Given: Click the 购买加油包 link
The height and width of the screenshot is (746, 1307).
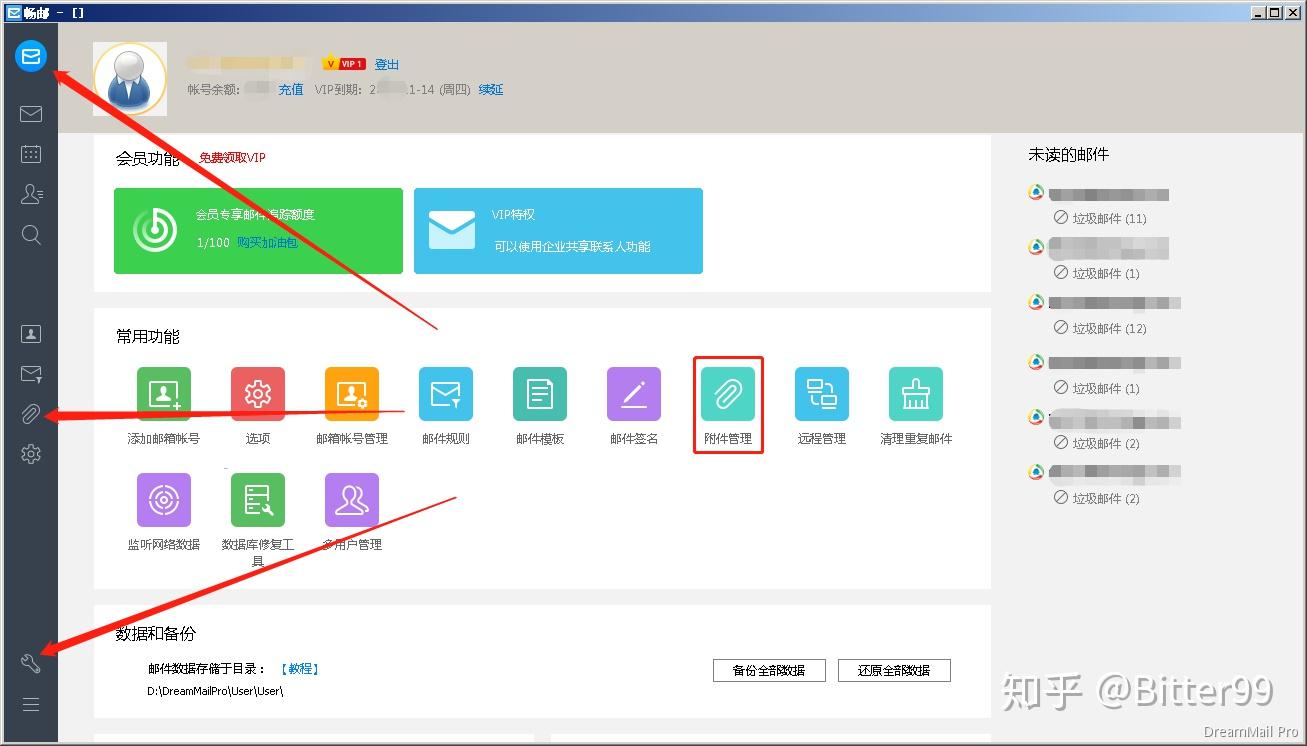Looking at the screenshot, I should point(267,243).
